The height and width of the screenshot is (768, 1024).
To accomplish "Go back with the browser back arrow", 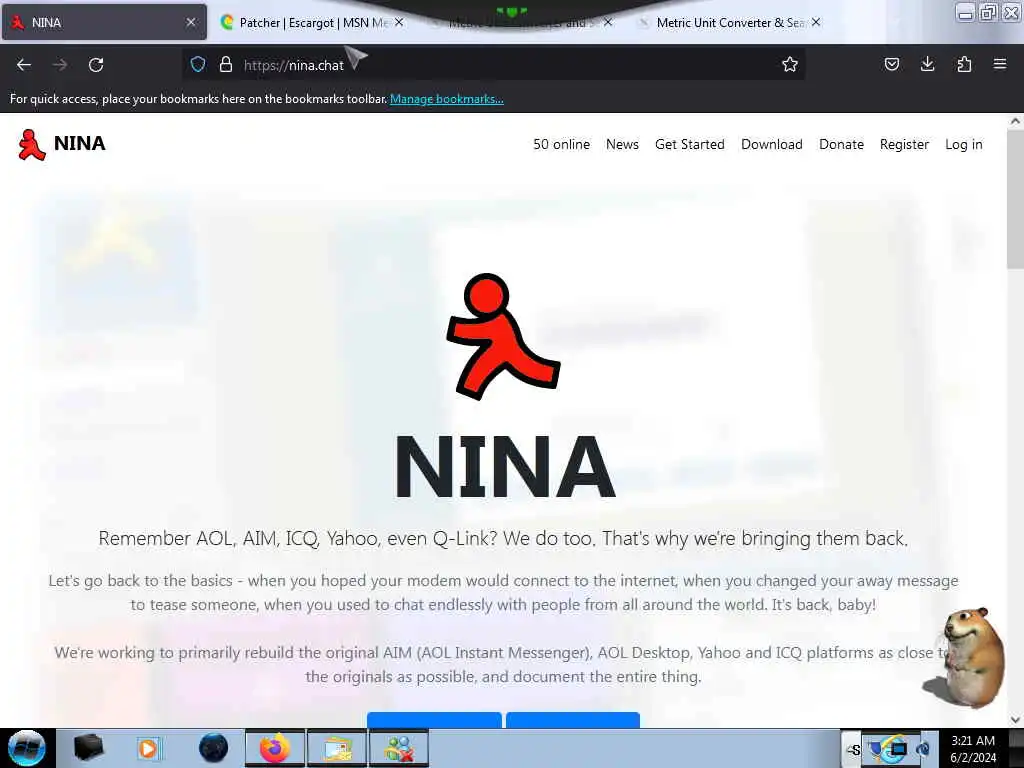I will click(x=24, y=65).
